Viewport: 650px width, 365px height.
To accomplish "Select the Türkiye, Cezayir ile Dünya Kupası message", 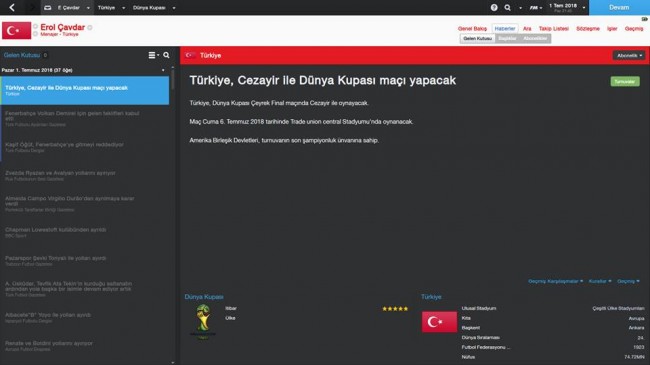I will (85, 90).
